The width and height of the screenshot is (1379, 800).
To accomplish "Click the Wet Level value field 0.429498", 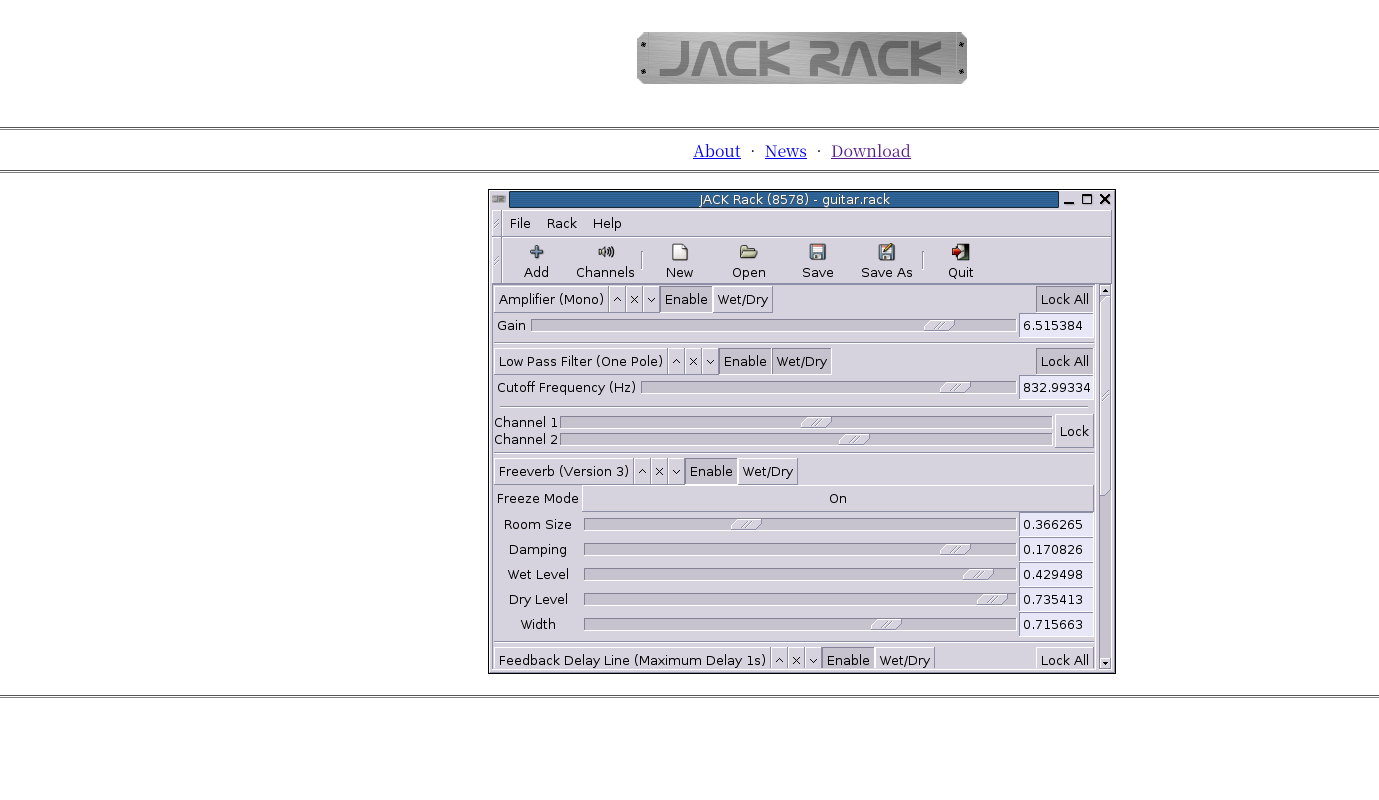I will click(1056, 574).
